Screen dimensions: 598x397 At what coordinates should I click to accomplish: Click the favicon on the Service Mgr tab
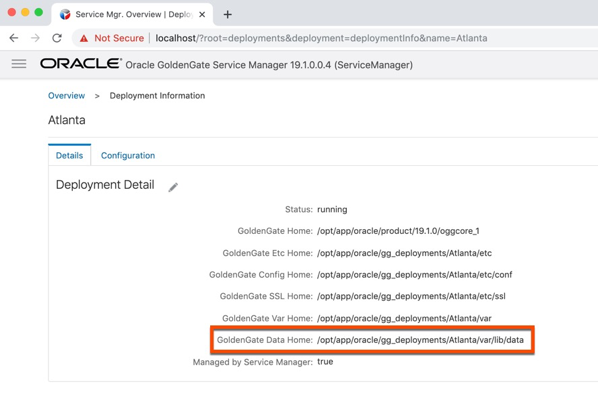(65, 14)
